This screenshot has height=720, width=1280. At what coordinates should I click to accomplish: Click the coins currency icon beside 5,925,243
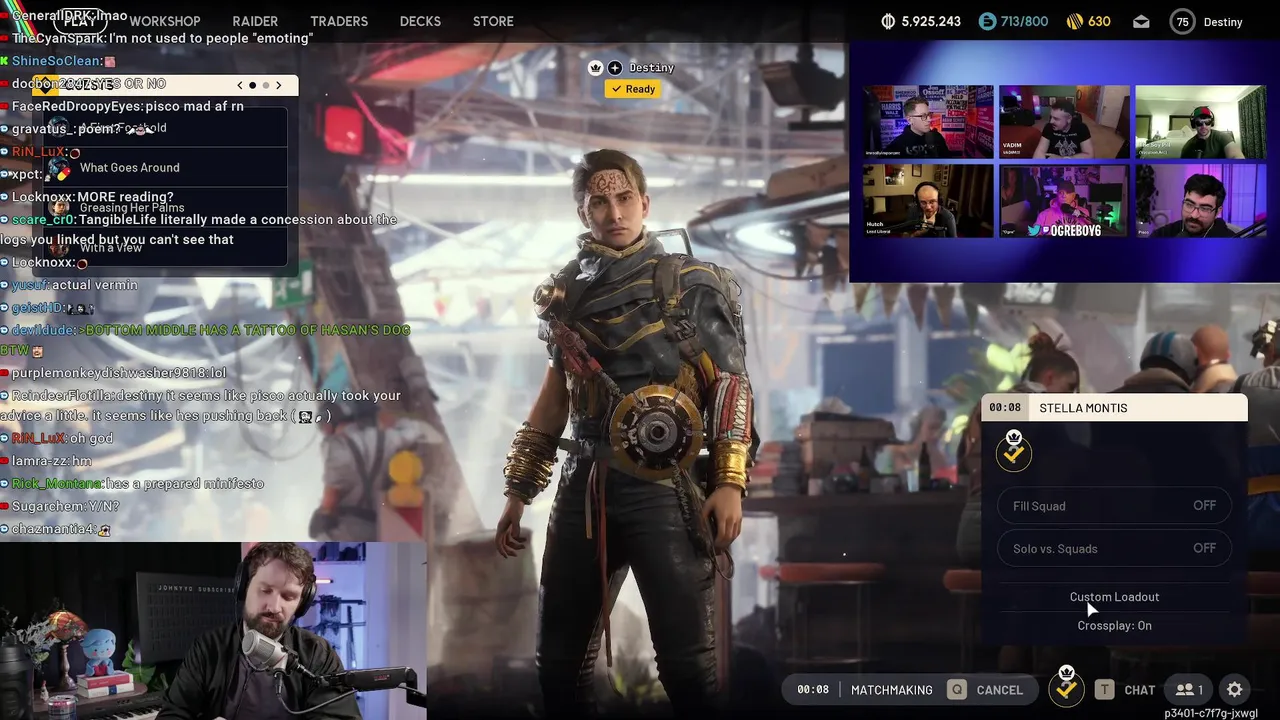(888, 21)
